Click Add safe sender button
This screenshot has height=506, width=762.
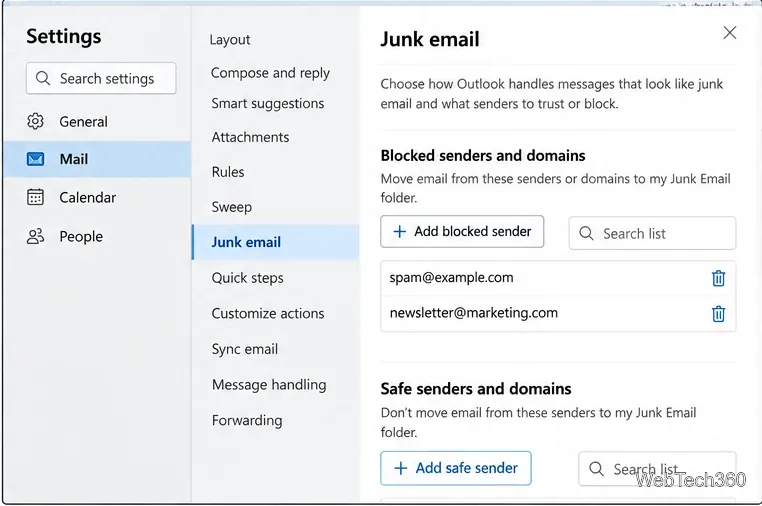455,468
